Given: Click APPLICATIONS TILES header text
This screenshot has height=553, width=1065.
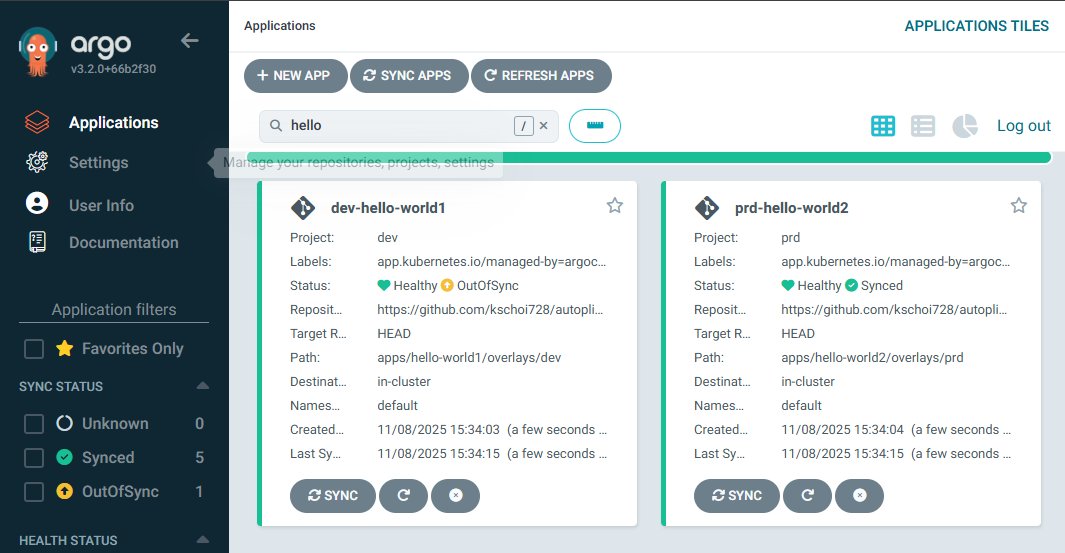Looking at the screenshot, I should [977, 26].
